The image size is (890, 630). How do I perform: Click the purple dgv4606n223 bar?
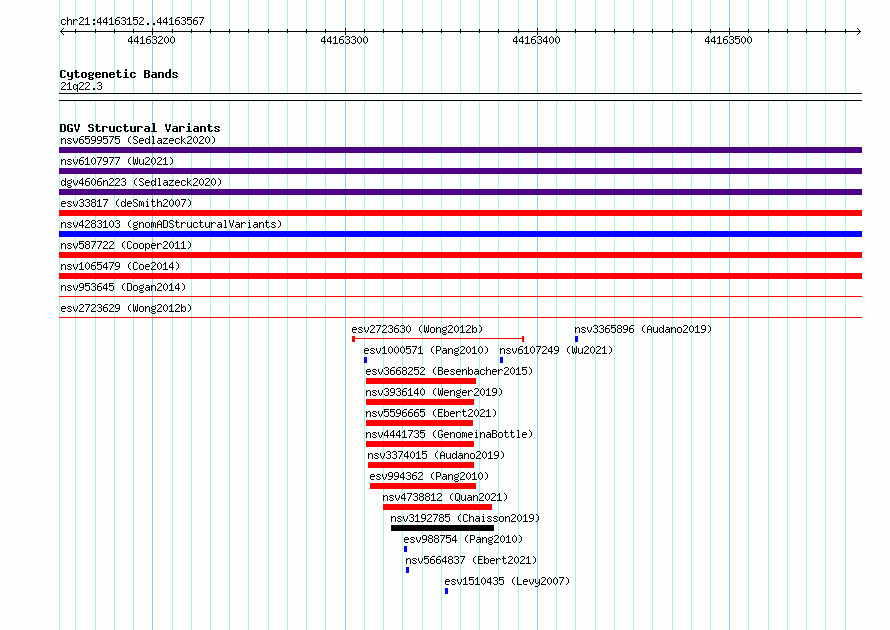click(x=460, y=192)
